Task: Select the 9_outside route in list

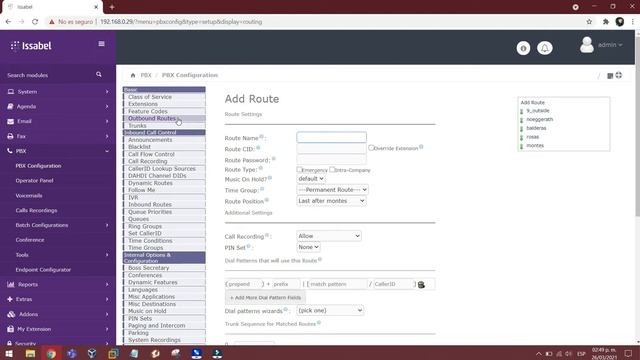Action: point(538,111)
